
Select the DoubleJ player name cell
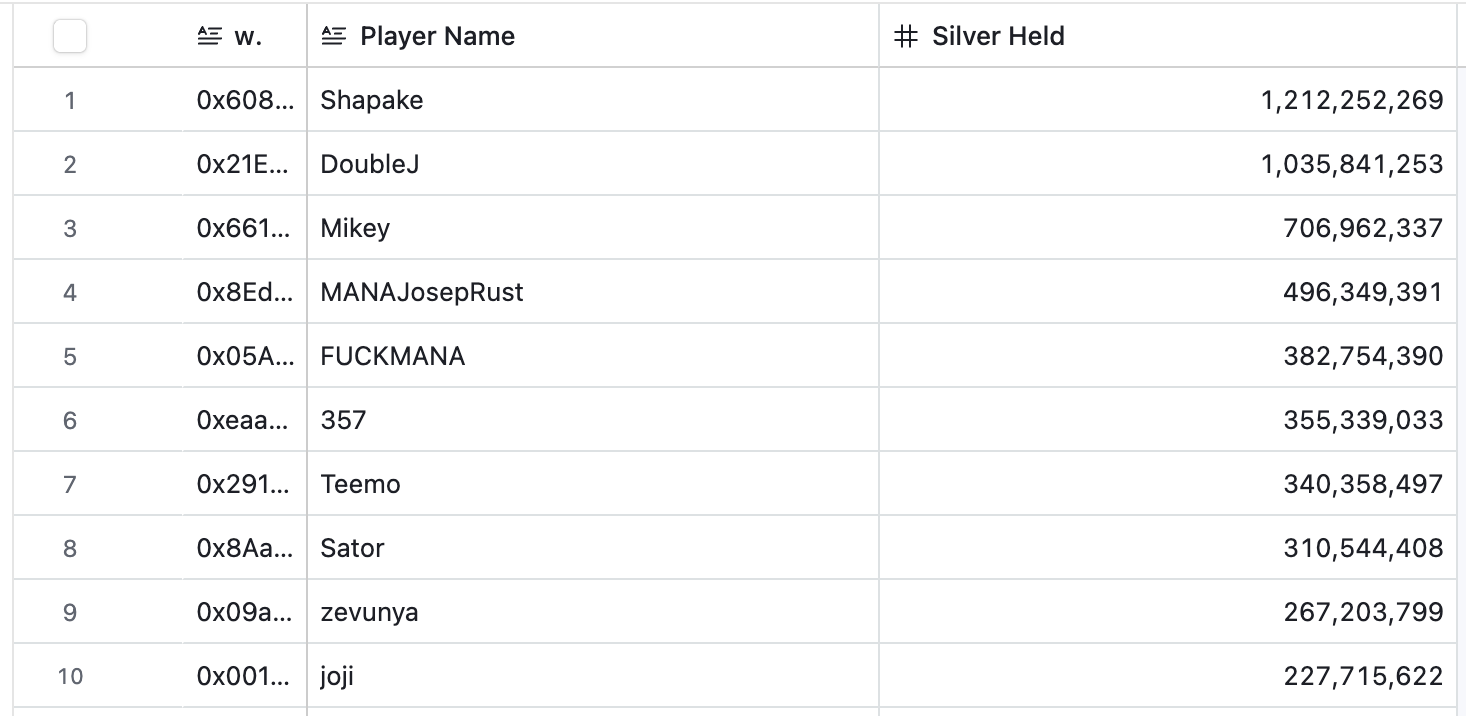coord(370,164)
